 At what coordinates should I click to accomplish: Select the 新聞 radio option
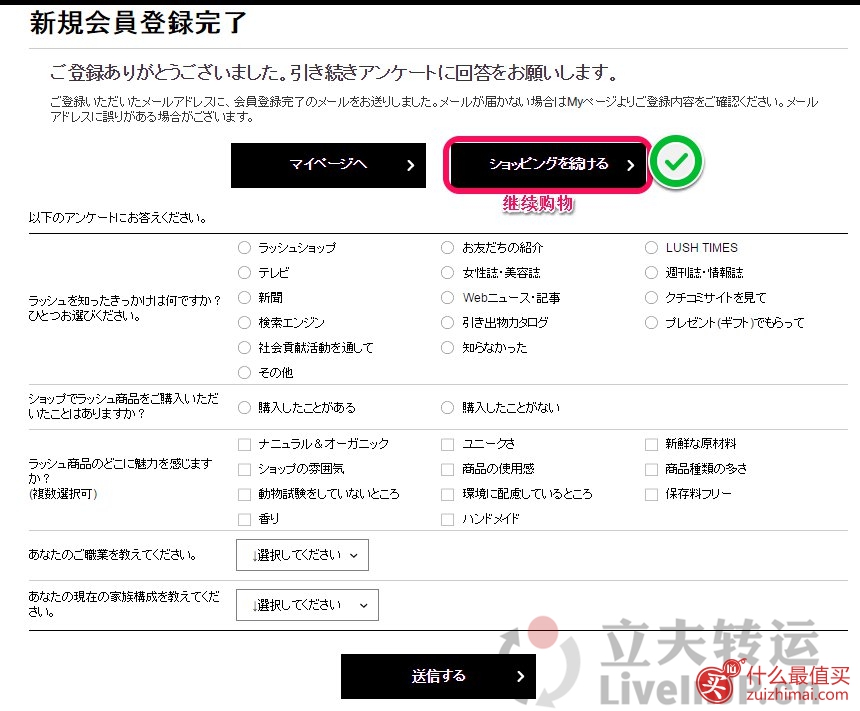tap(244, 298)
